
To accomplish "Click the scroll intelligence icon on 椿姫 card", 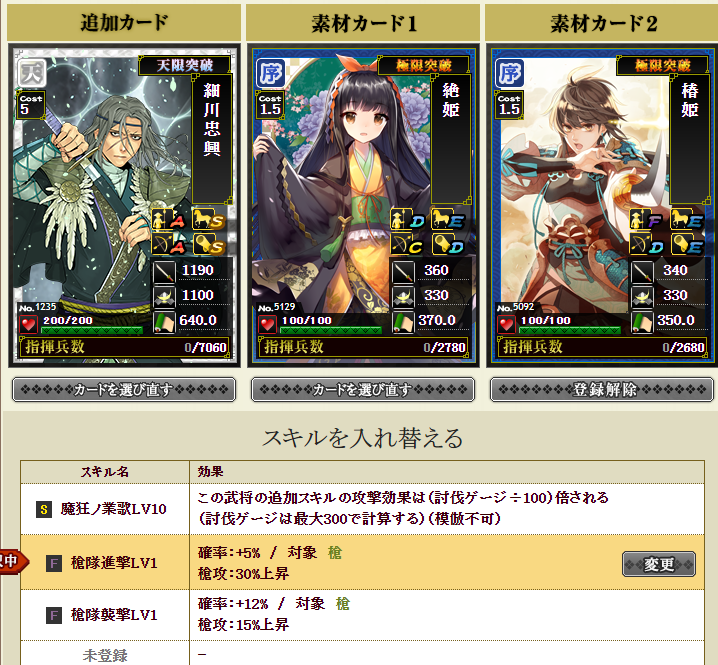I will click(642, 322).
